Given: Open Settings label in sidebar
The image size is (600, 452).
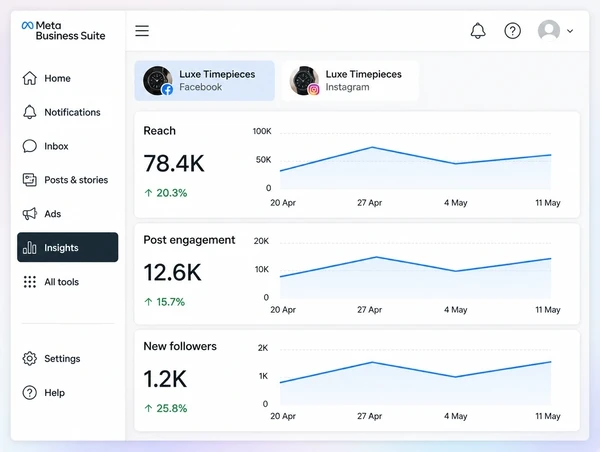Looking at the screenshot, I should click(x=62, y=359).
